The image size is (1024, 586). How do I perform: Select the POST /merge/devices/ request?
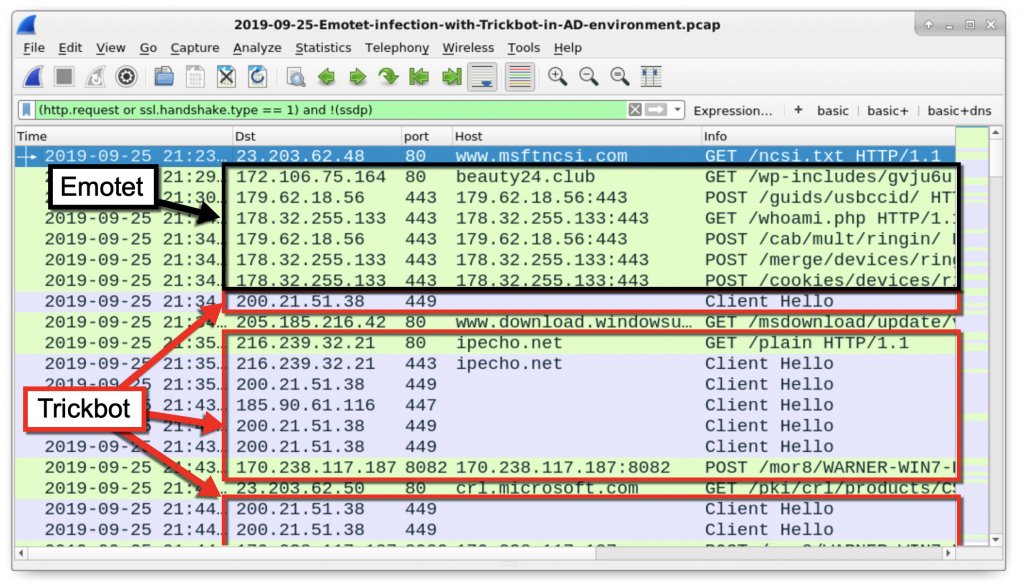coord(829,260)
